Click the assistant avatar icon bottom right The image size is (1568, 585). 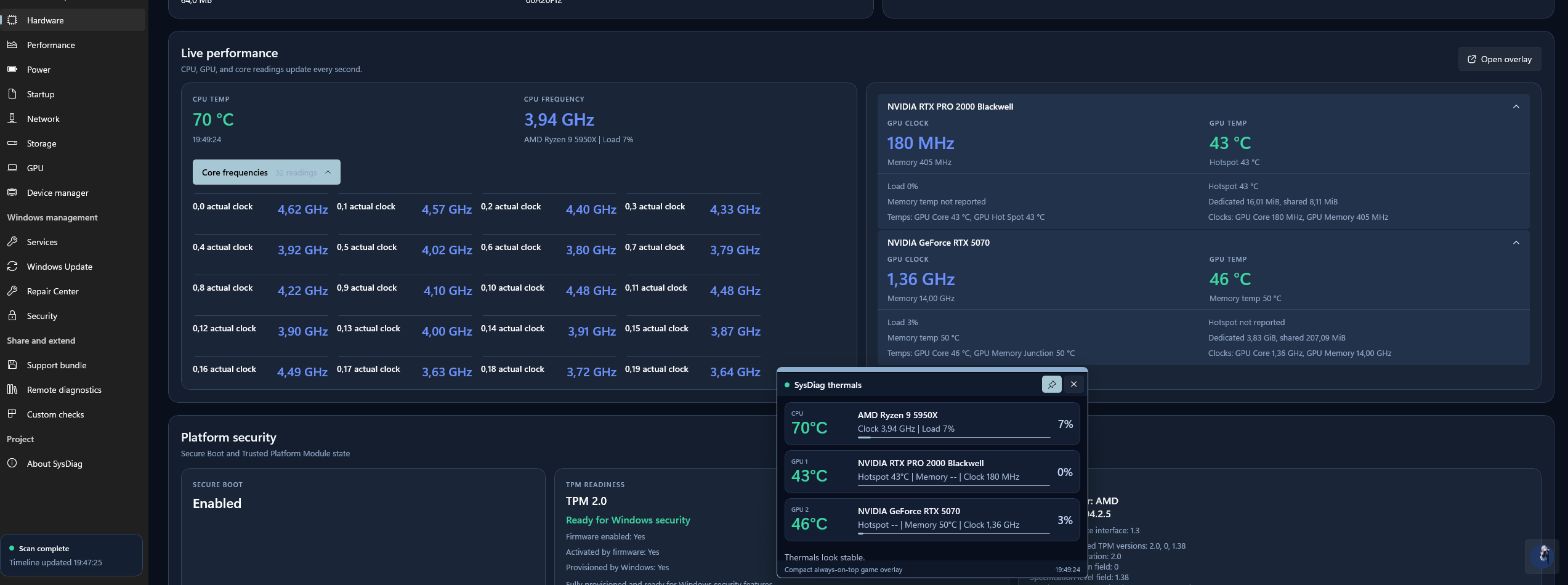coord(1543,555)
